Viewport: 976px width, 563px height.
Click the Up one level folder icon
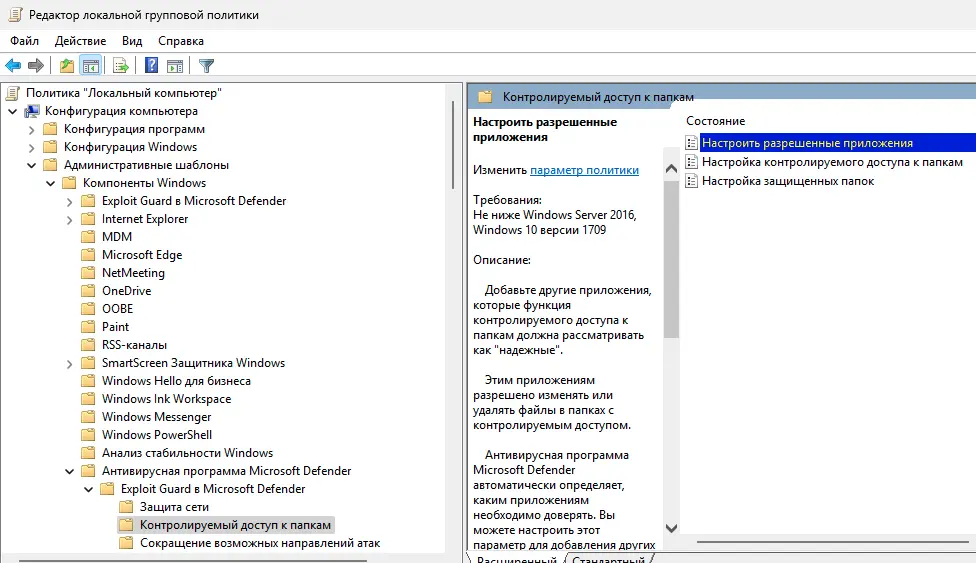(67, 66)
